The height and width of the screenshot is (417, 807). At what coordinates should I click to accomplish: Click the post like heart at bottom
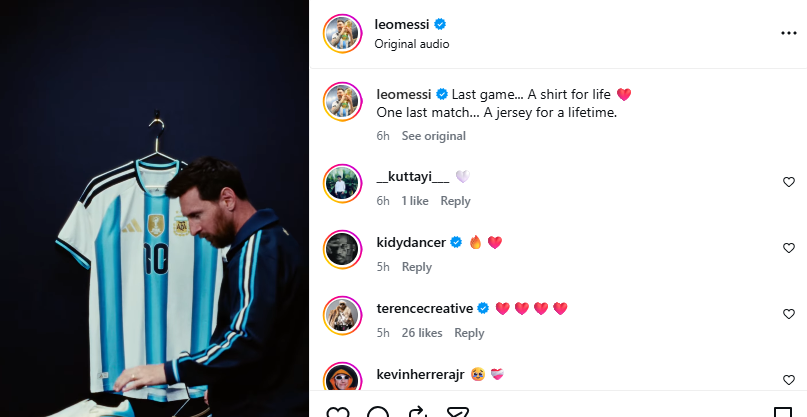[338, 412]
